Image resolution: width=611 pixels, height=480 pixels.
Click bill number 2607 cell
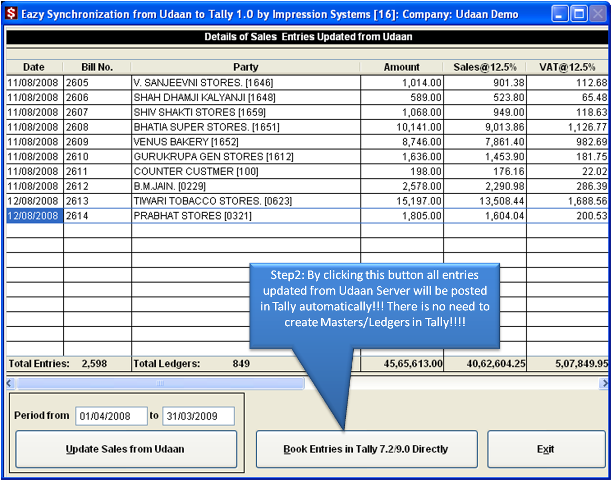pyautogui.click(x=97, y=112)
